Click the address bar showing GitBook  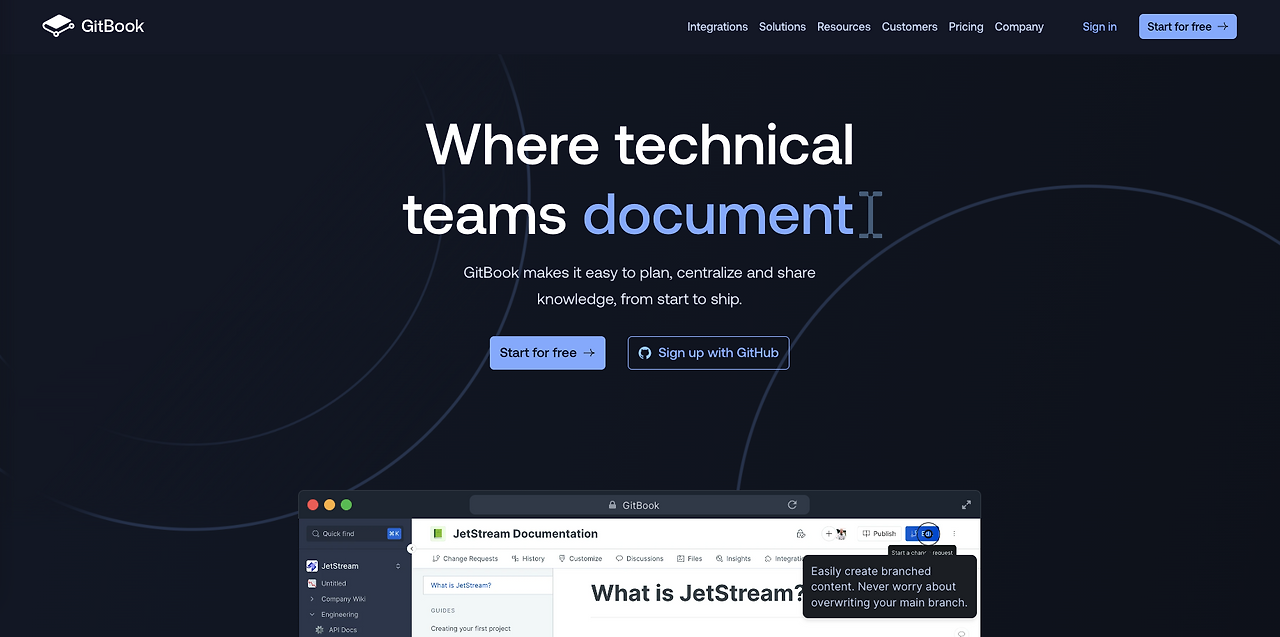639,505
